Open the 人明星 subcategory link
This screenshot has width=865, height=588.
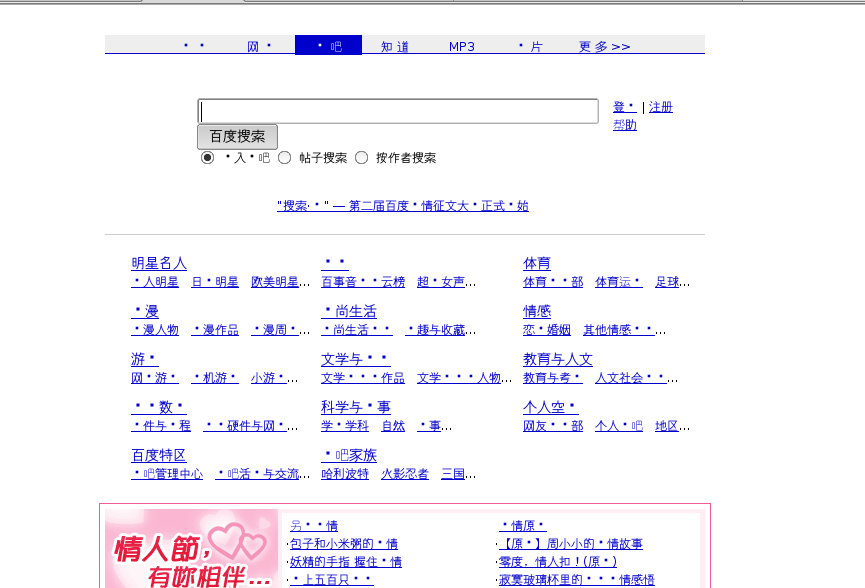(155, 282)
